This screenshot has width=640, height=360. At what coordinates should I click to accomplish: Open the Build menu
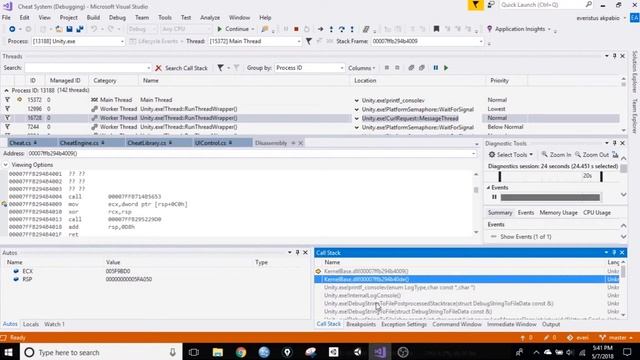coord(93,18)
